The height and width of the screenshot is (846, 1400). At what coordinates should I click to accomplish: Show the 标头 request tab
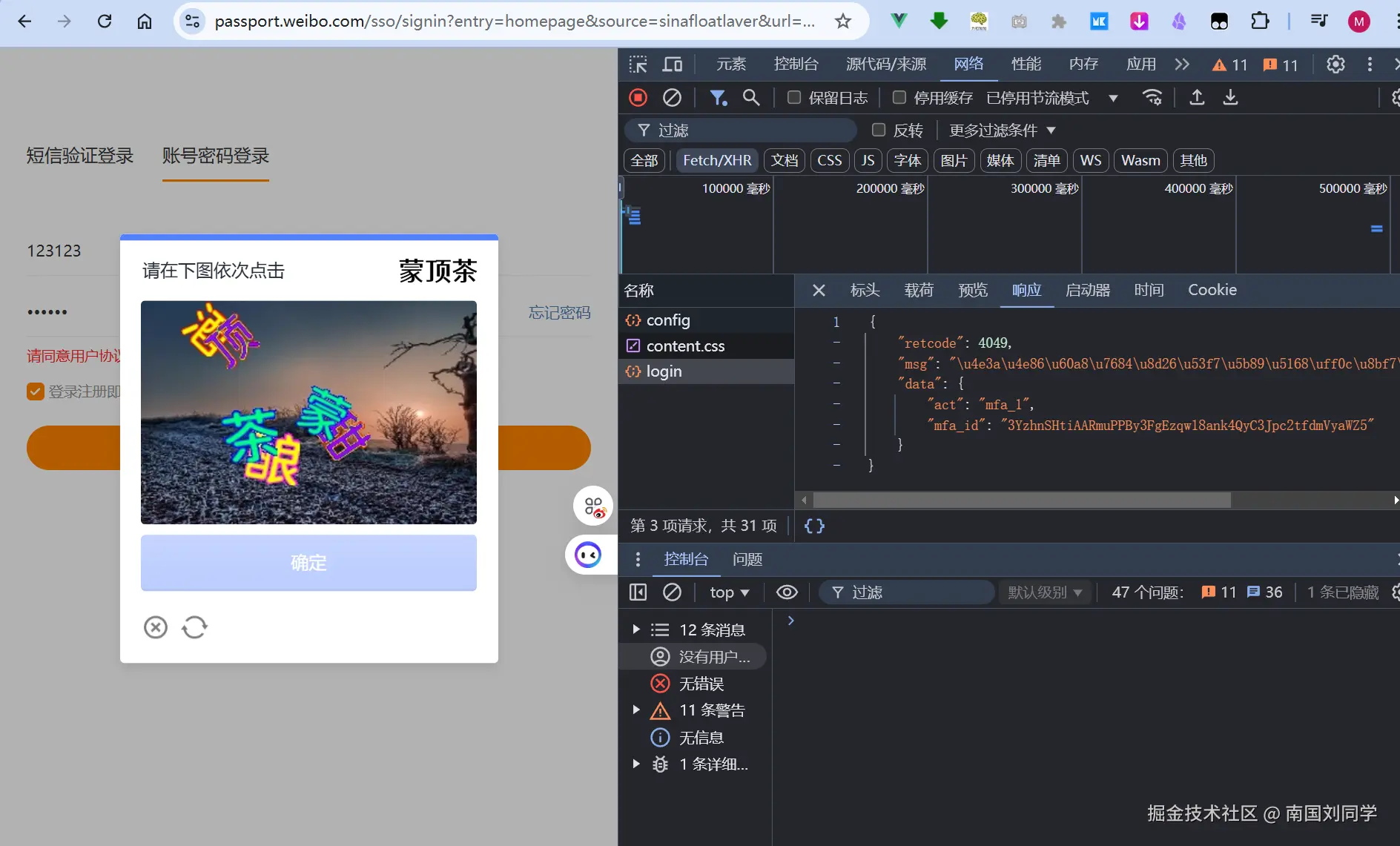pos(865,290)
